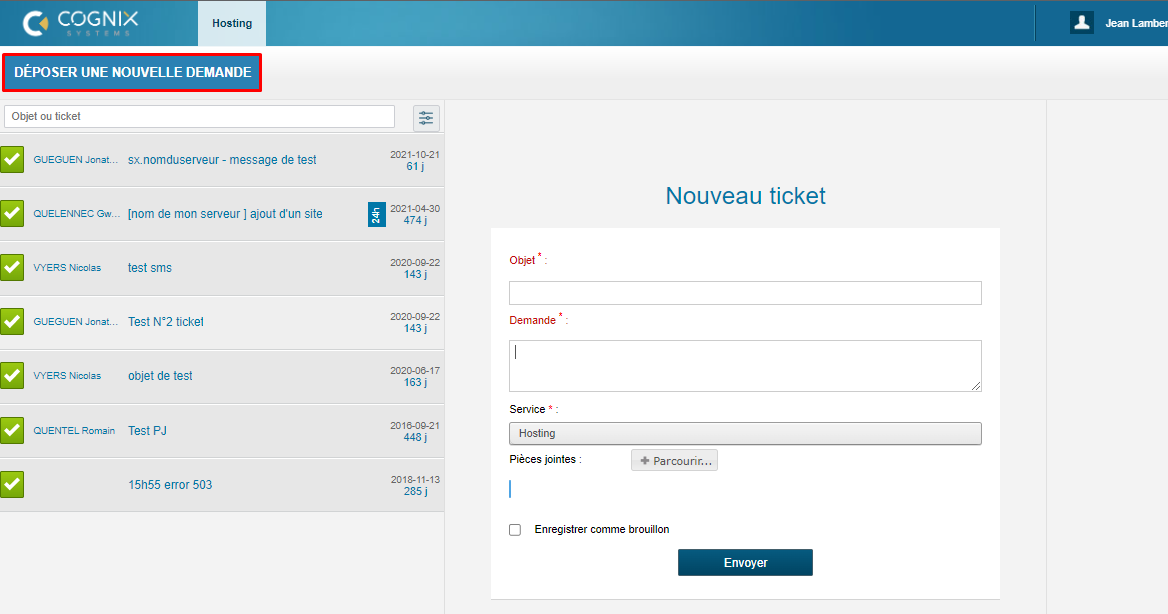
Task: Enable 'Enregistrer comme brouillon' checkbox
Action: pos(514,529)
